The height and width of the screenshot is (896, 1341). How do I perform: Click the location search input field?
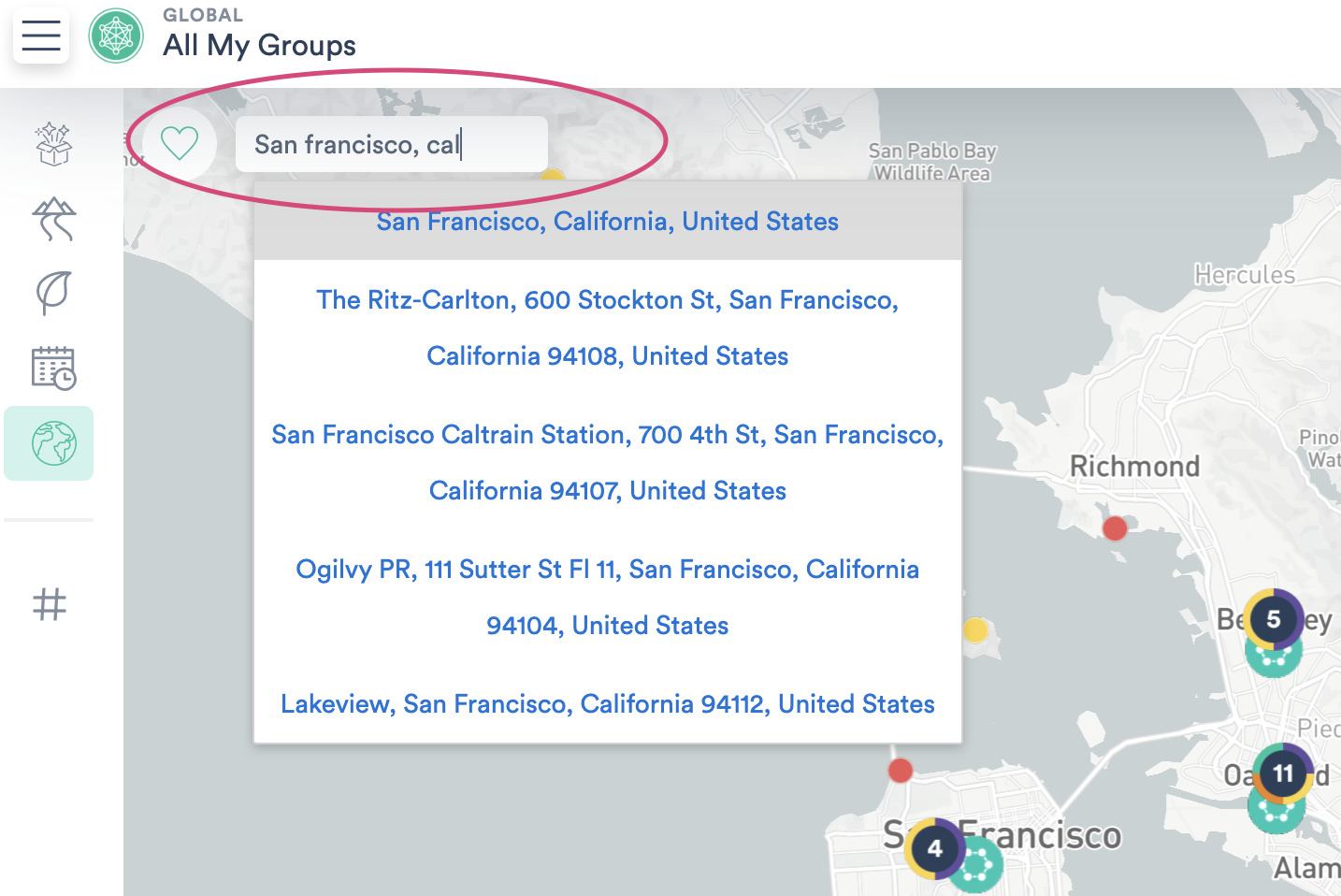click(x=391, y=144)
